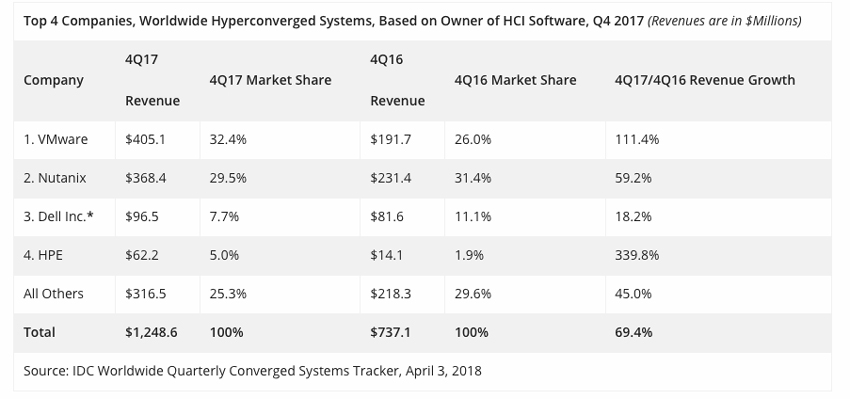
Task: Click the All Others row label
Action: point(53,293)
